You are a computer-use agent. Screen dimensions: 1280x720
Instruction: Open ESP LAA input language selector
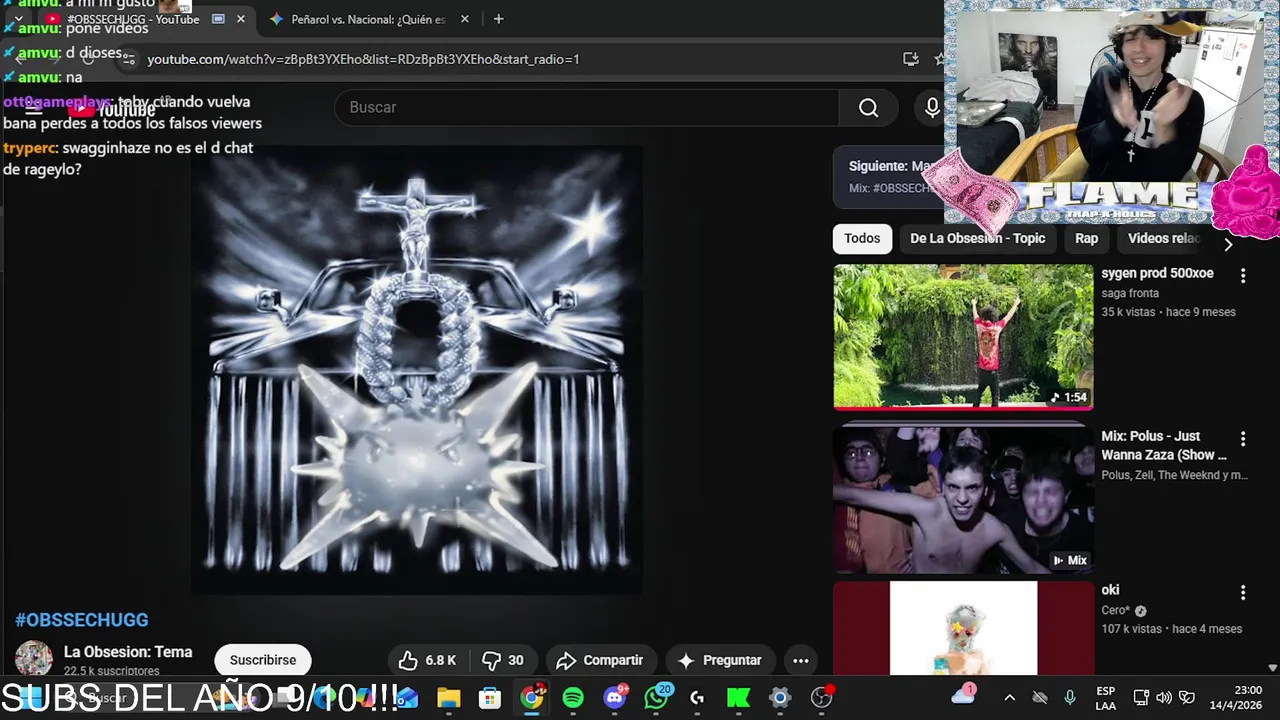1105,698
